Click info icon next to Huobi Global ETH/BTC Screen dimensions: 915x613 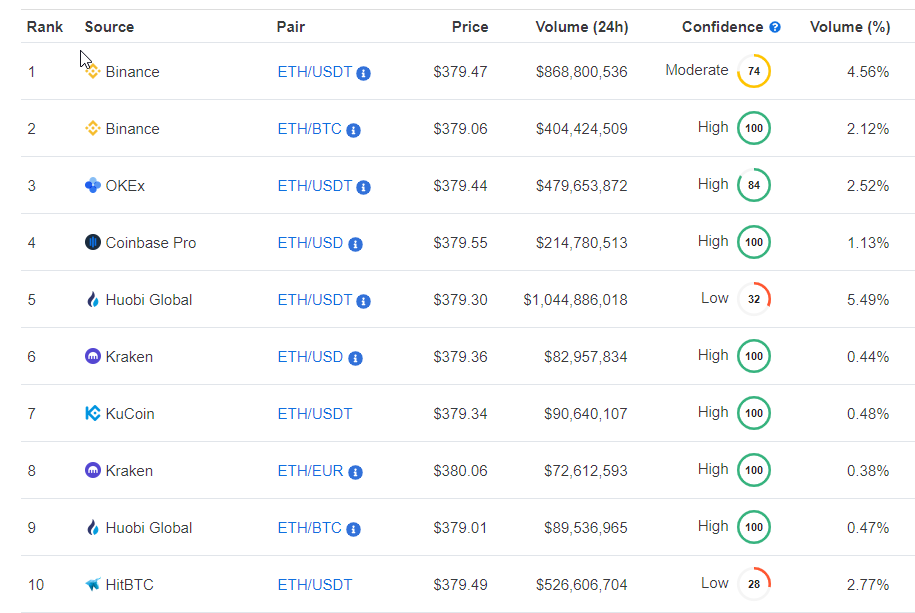[x=353, y=529]
